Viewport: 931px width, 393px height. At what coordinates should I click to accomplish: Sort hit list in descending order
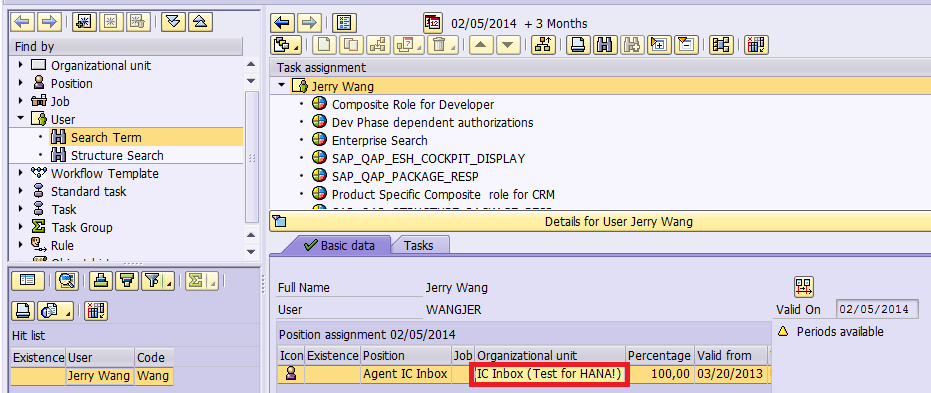(x=126, y=281)
